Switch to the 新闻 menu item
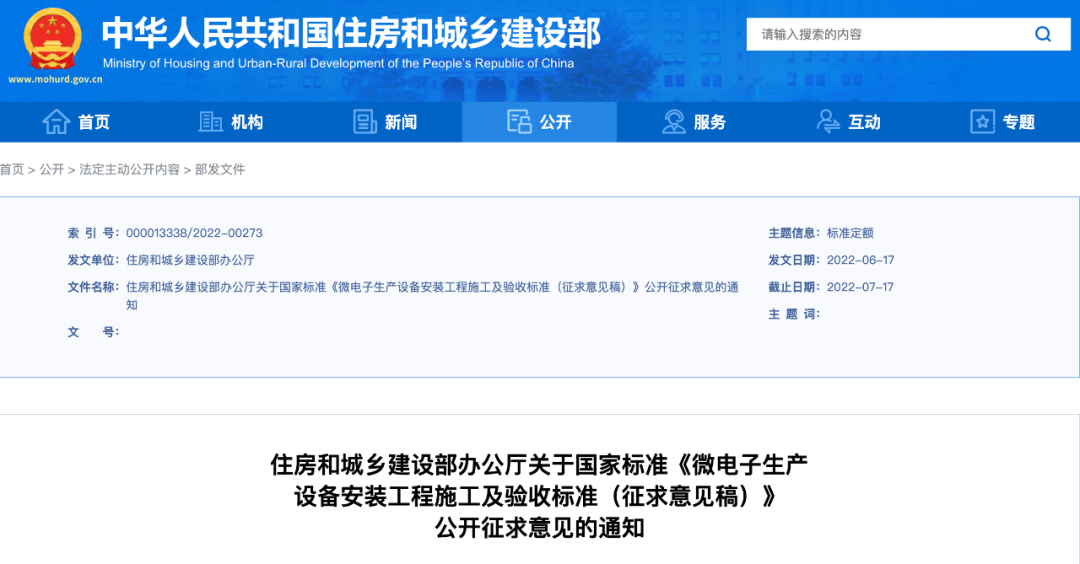Viewport: 1080px width, 564px height. tap(401, 122)
